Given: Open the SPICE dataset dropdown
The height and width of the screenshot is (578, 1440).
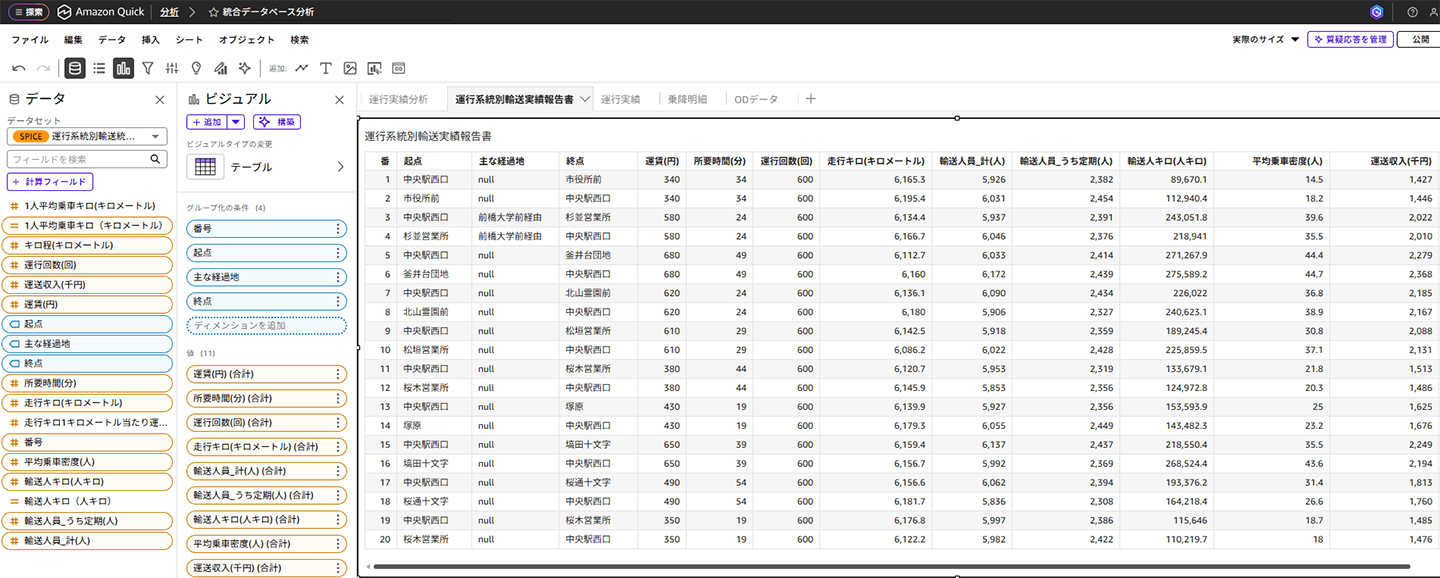Looking at the screenshot, I should point(87,137).
